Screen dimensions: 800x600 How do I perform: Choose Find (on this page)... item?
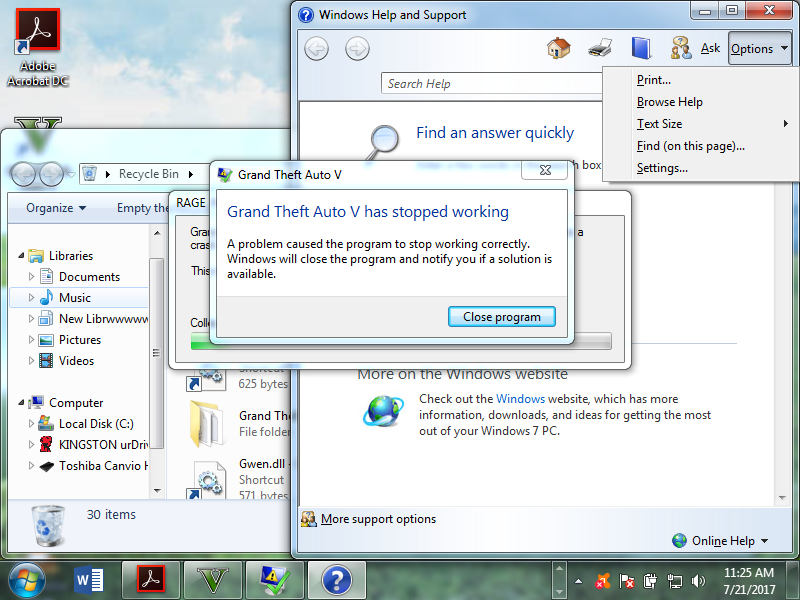point(701,146)
